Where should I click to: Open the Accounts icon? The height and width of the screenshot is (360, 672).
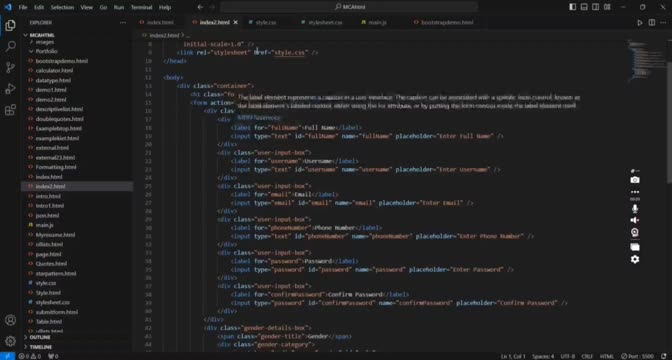(10, 320)
